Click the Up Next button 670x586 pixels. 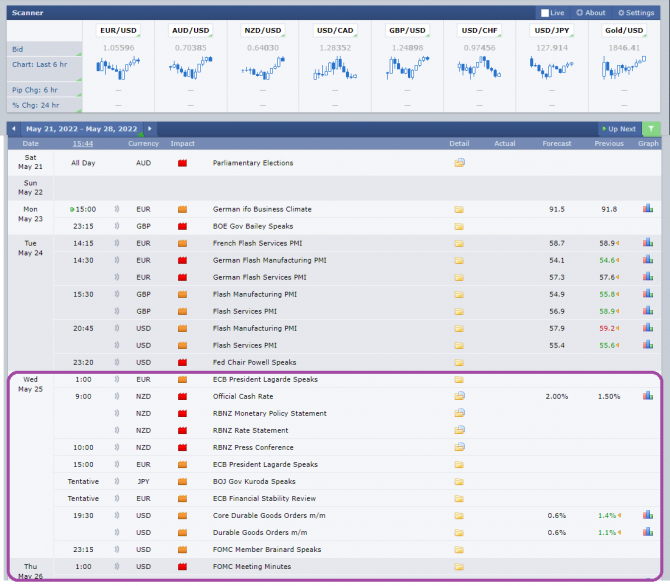tap(619, 129)
